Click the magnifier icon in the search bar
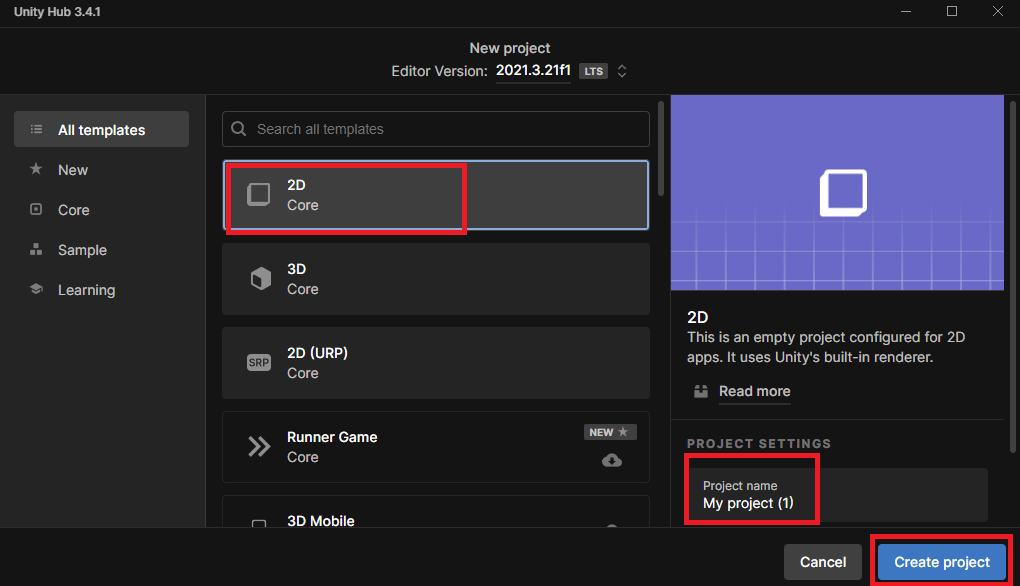The height and width of the screenshot is (586, 1020). (x=239, y=129)
